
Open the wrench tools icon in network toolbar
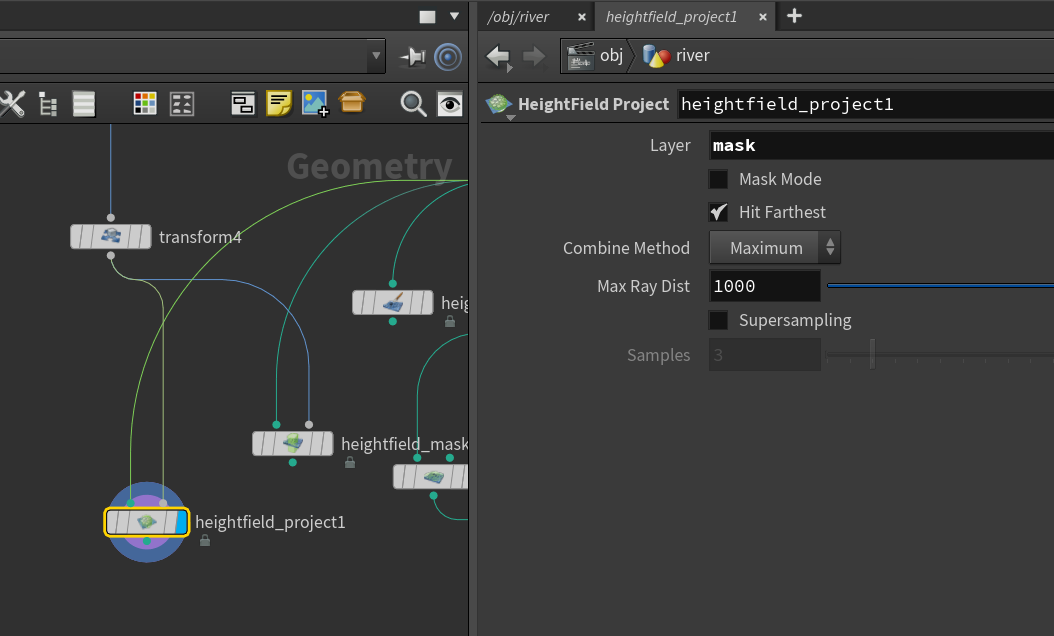(11, 104)
